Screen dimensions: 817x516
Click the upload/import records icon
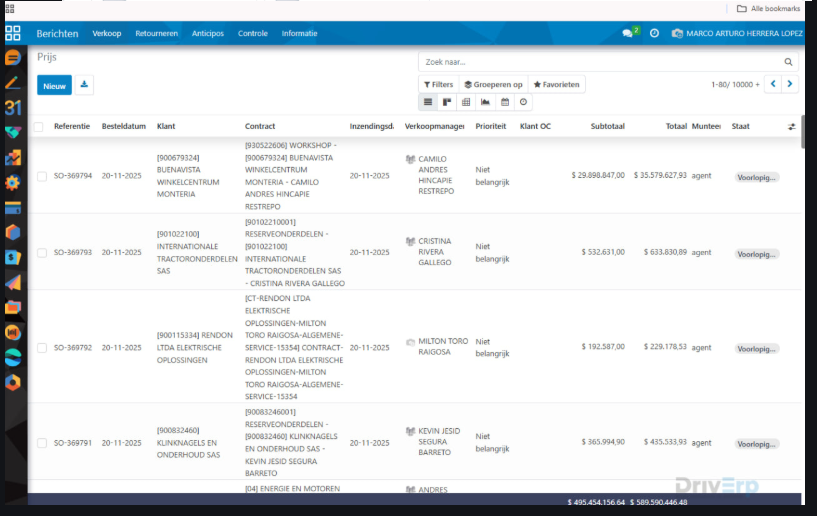click(84, 86)
